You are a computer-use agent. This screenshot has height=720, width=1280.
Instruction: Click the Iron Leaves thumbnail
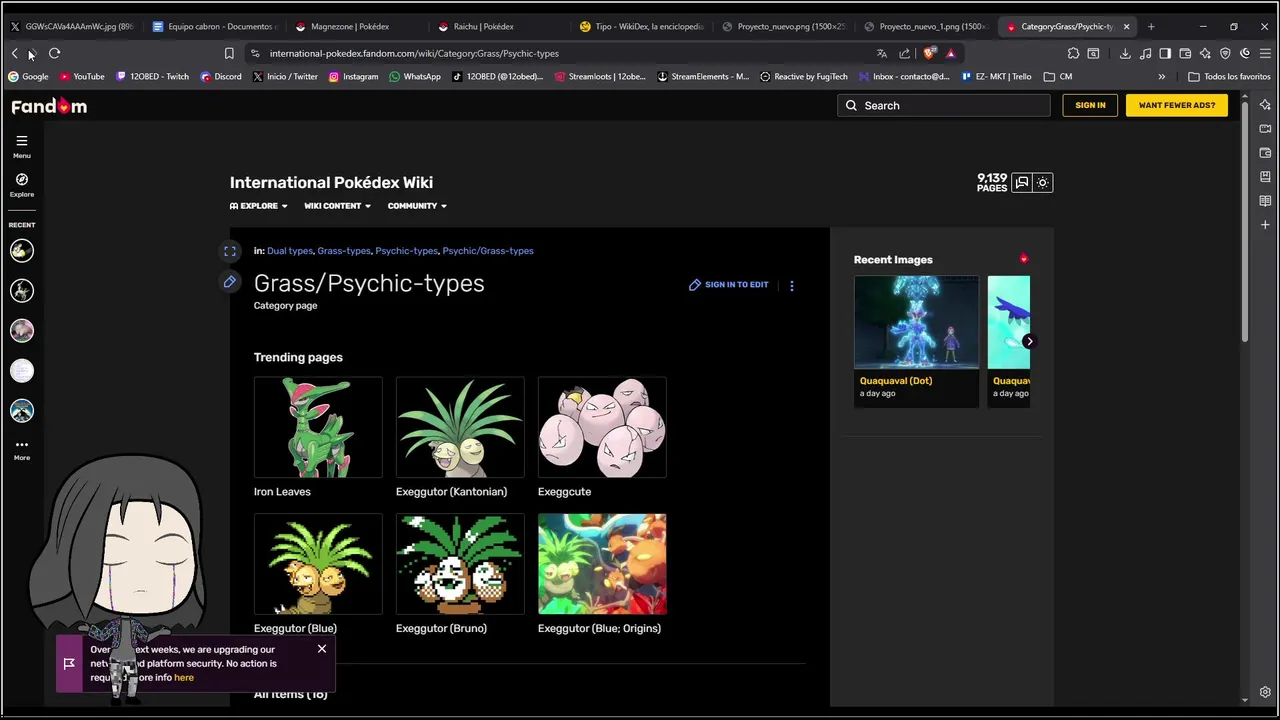tap(318, 427)
